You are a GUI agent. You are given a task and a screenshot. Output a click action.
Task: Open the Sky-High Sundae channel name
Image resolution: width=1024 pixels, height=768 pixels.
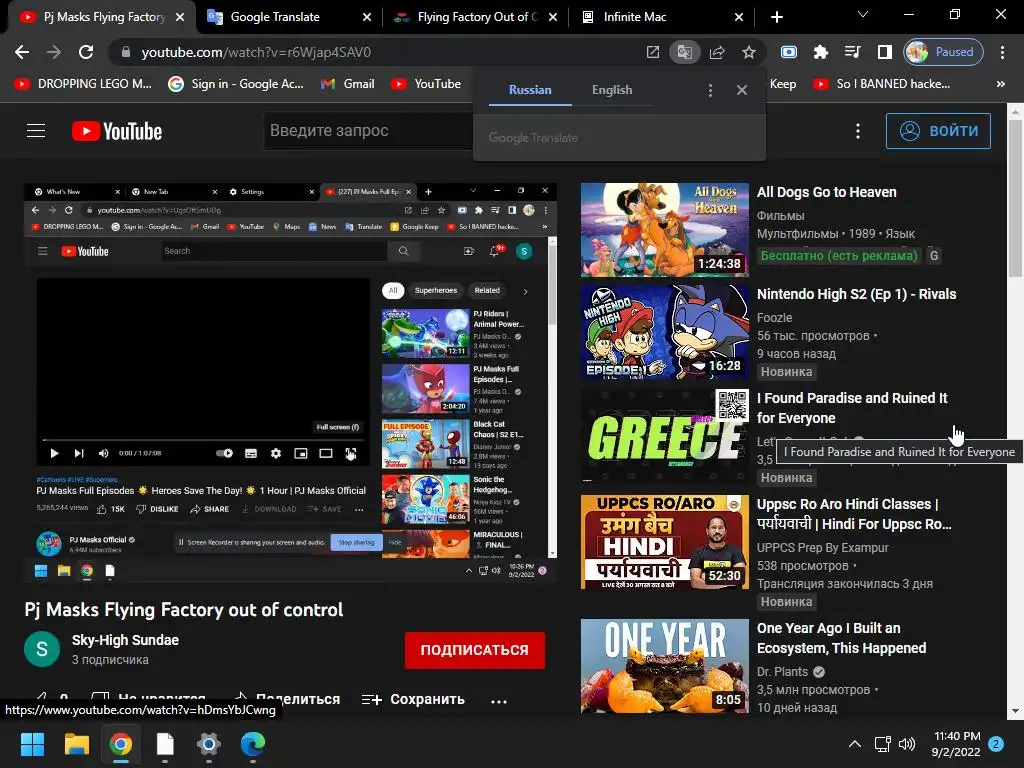pyautogui.click(x=125, y=640)
